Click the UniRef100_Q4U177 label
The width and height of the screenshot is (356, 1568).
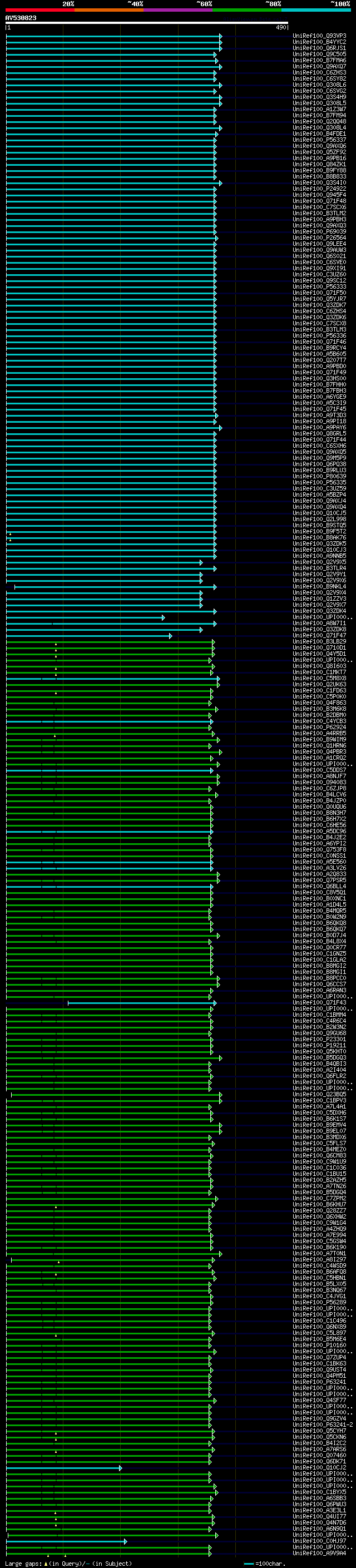click(319, 1516)
